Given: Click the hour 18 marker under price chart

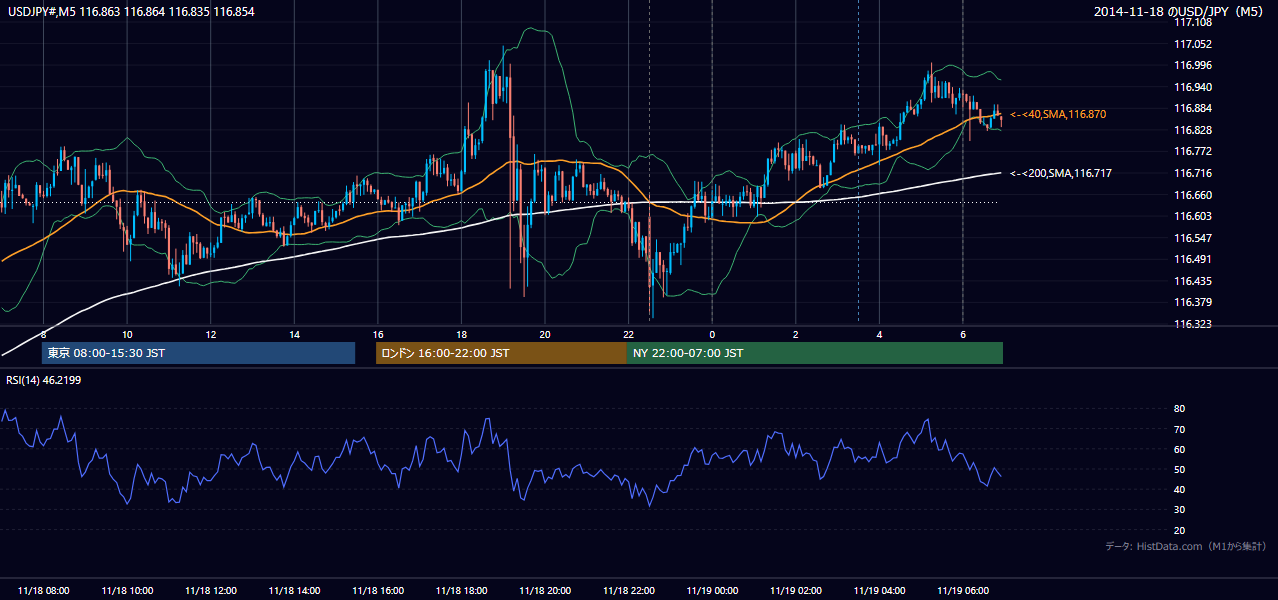Looking at the screenshot, I should click(461, 334).
